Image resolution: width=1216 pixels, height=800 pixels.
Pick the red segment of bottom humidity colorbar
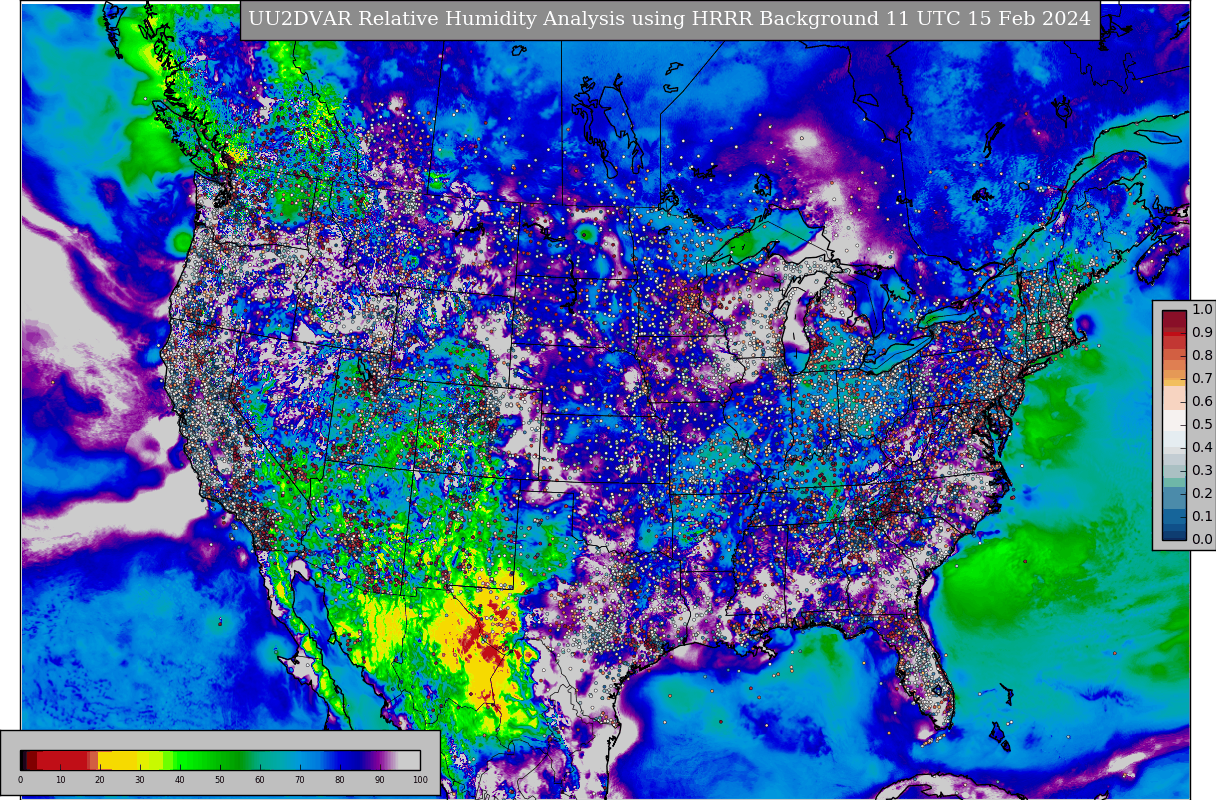(x=62, y=760)
